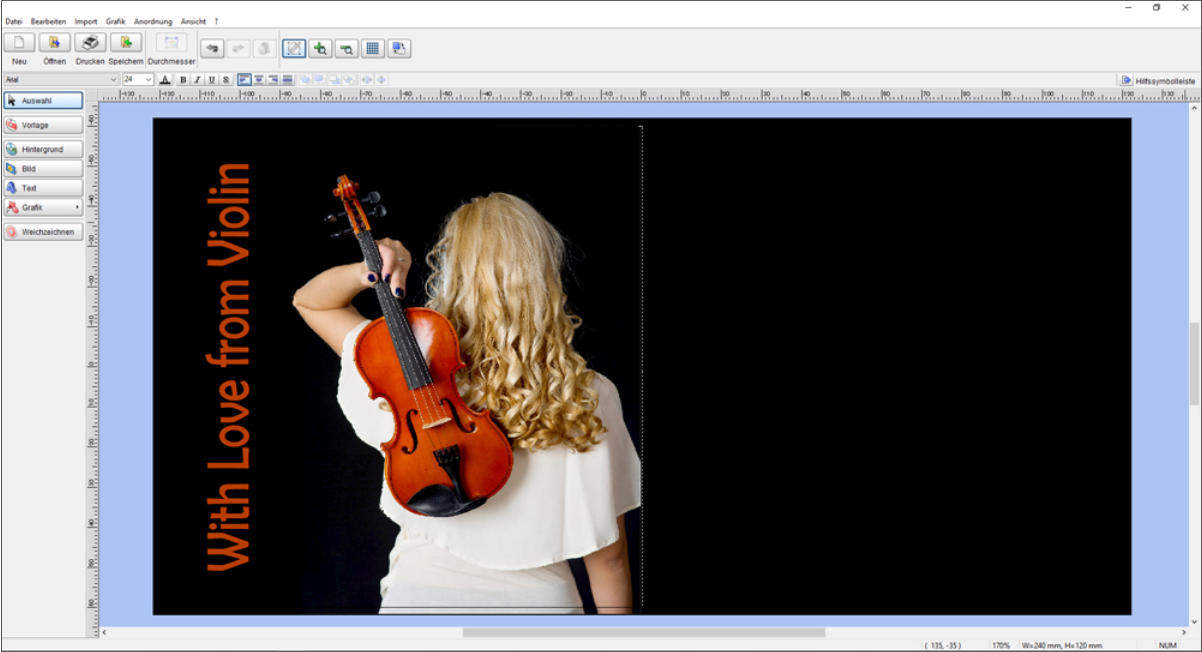
Task: Toggle the grid display icon
Action: tap(372, 48)
